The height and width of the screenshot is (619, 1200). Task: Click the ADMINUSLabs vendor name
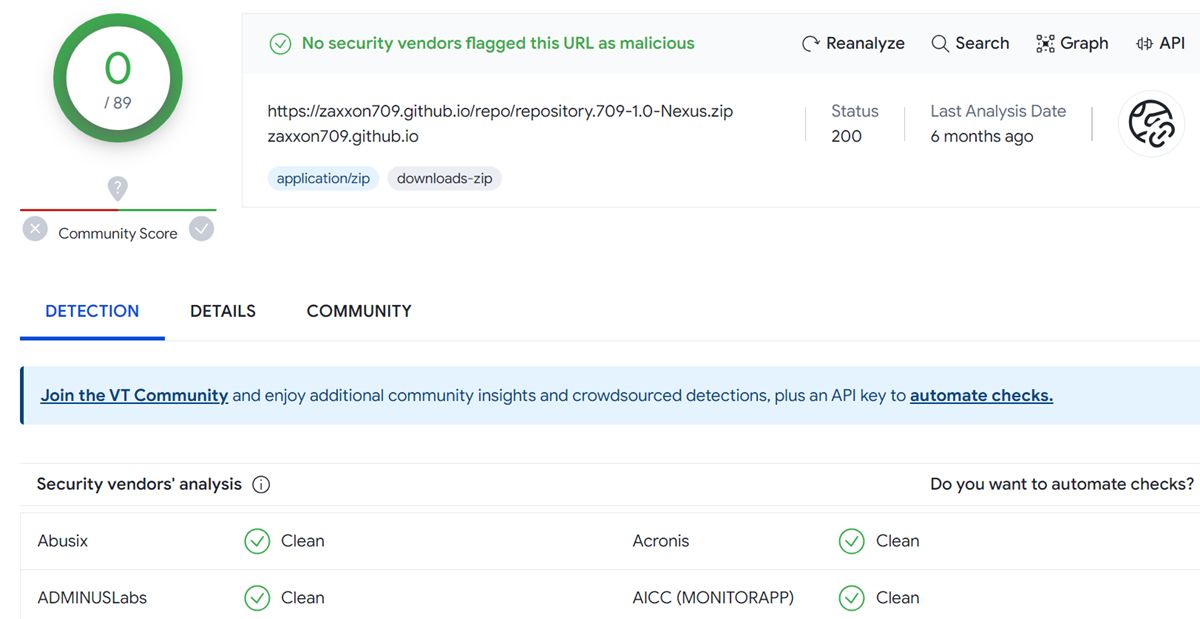(92, 598)
